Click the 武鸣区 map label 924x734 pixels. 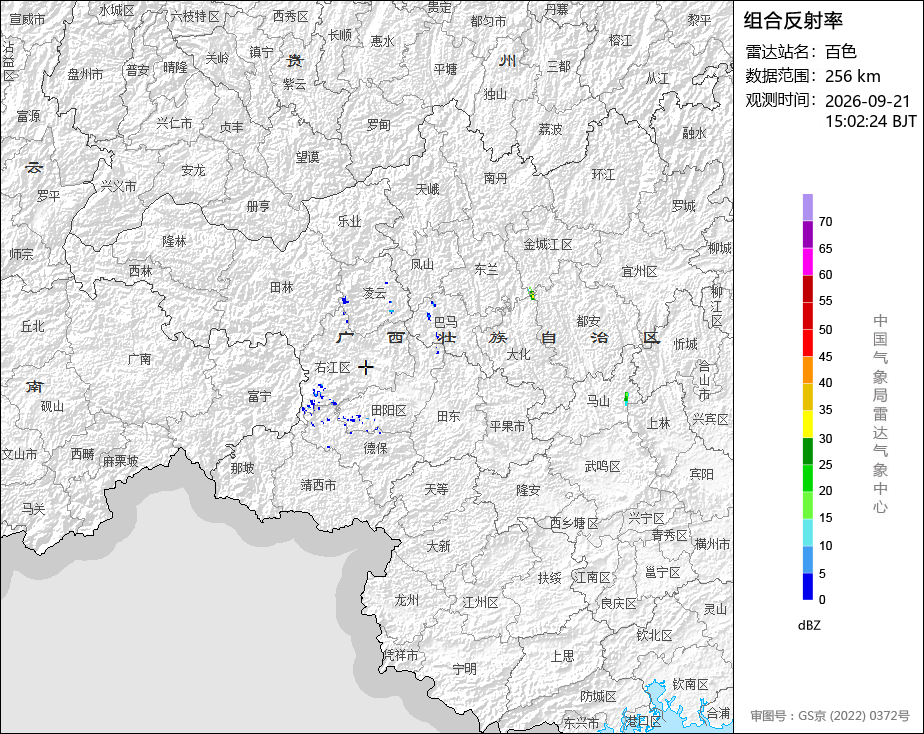point(602,467)
